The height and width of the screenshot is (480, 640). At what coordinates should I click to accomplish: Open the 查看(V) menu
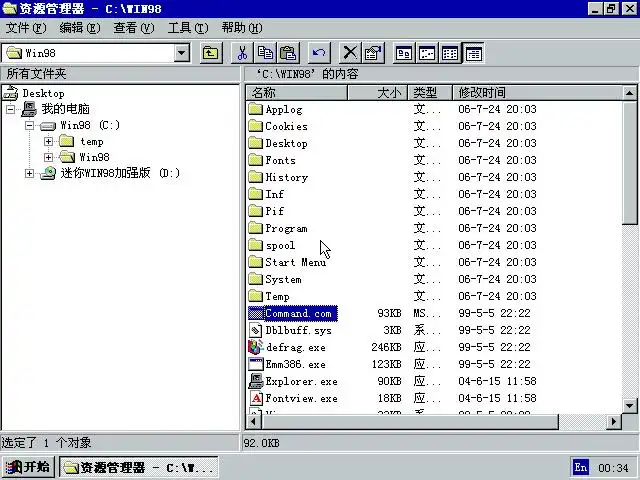coord(133,28)
